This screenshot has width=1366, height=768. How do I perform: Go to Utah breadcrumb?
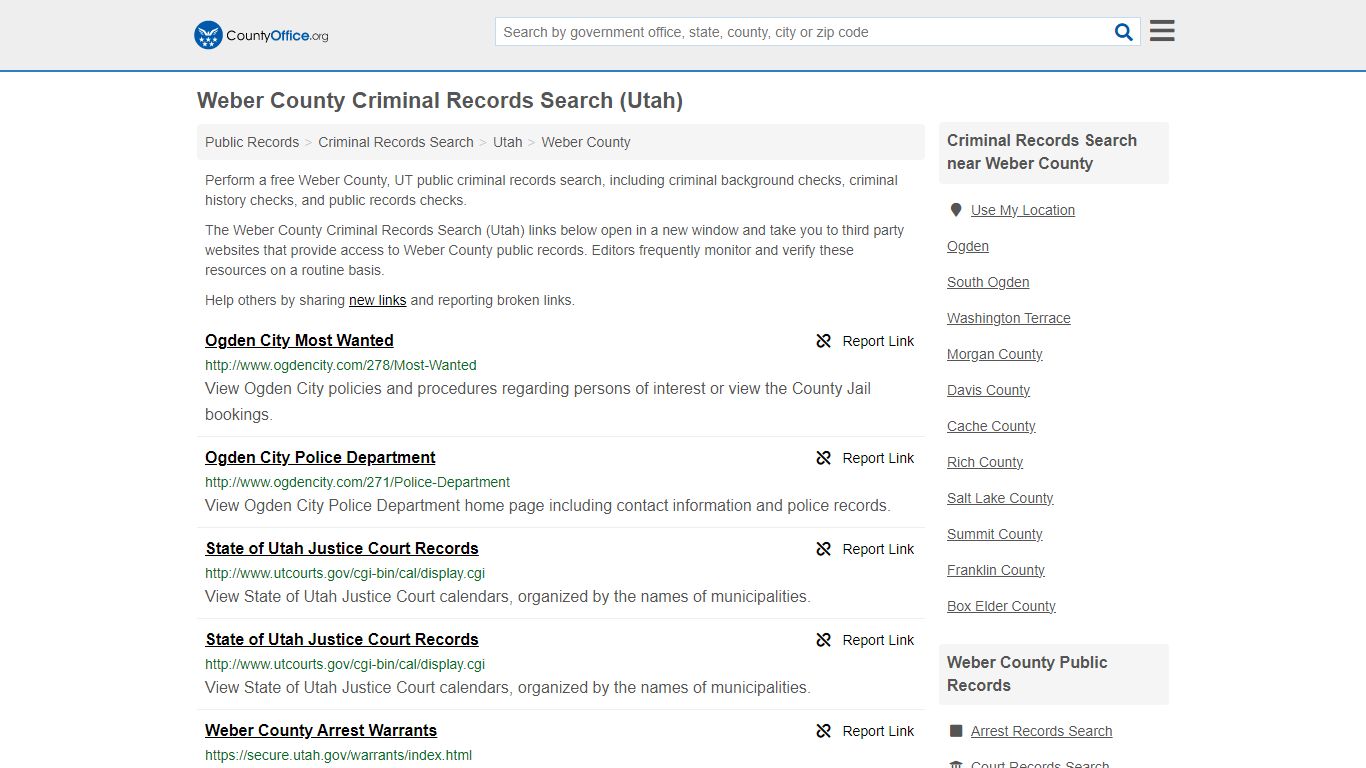508,142
